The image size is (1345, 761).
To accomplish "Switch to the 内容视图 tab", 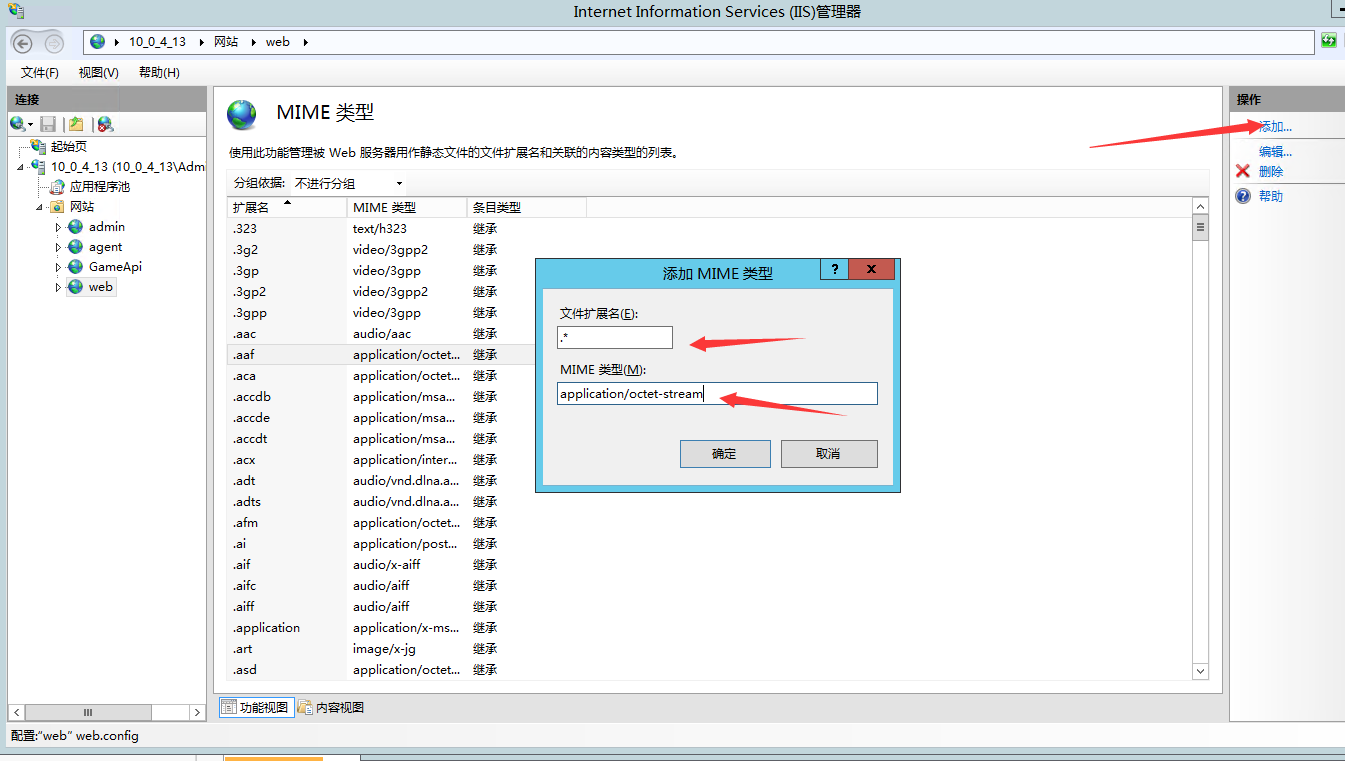I will pyautogui.click(x=331, y=708).
